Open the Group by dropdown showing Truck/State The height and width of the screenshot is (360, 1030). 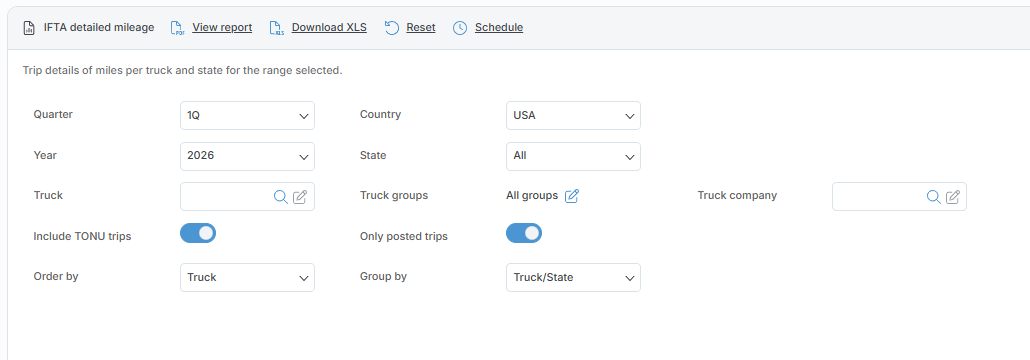pyautogui.click(x=573, y=277)
